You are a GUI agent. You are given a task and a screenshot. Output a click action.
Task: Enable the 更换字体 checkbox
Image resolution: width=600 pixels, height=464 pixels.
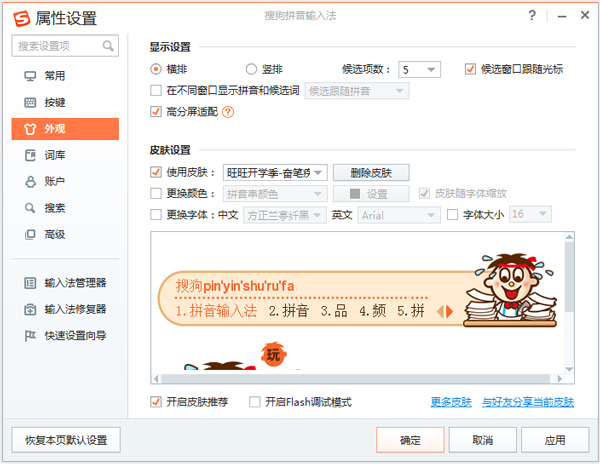click(x=156, y=215)
